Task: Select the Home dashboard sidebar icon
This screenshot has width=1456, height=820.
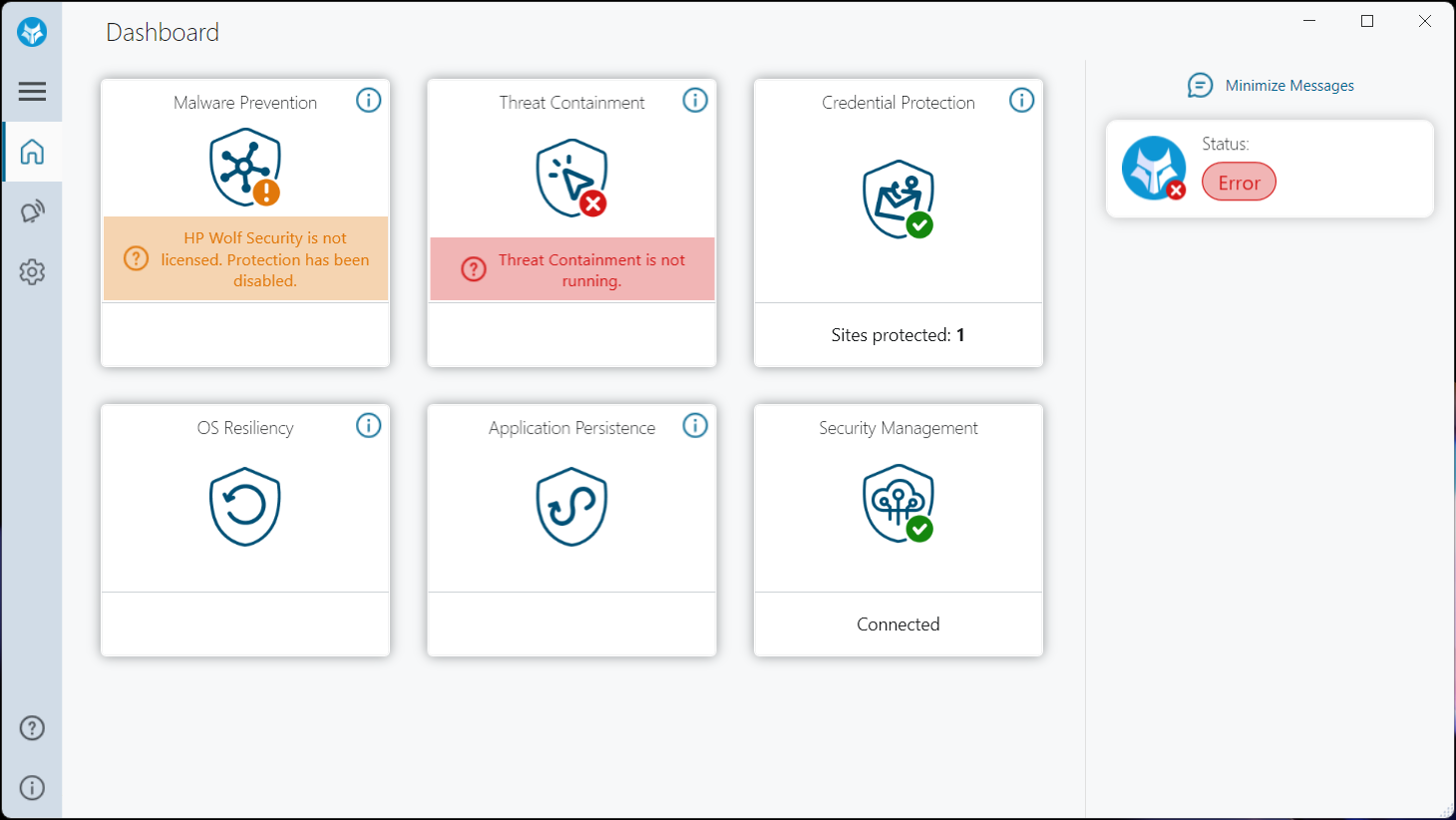Action: 32,152
